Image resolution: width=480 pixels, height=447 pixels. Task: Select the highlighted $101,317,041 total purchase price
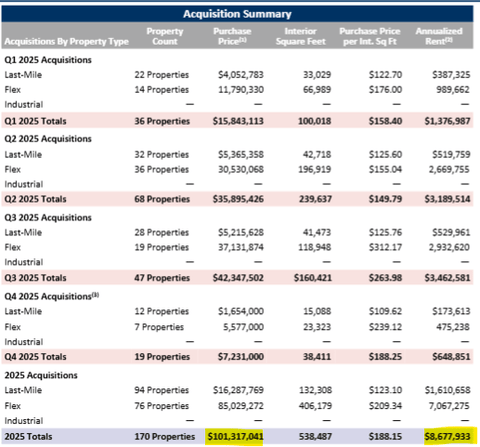click(235, 436)
